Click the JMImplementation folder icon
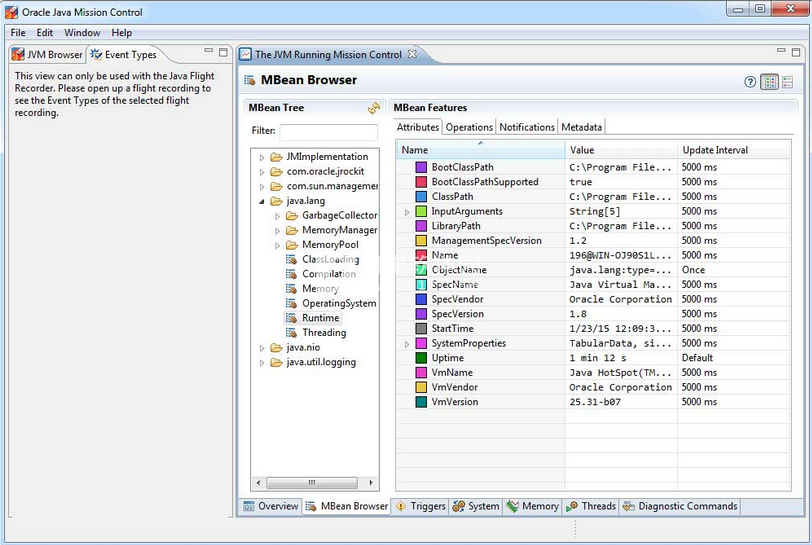 [x=277, y=157]
